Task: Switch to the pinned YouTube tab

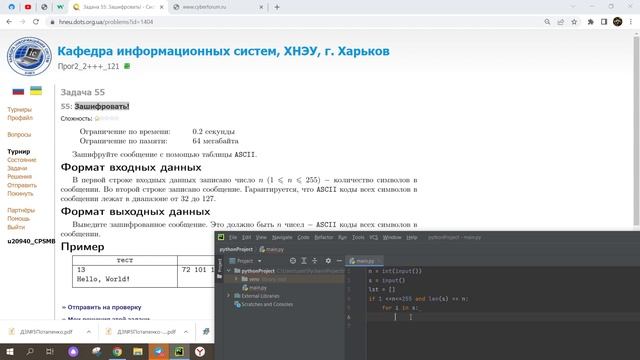Action: [x=28, y=7]
